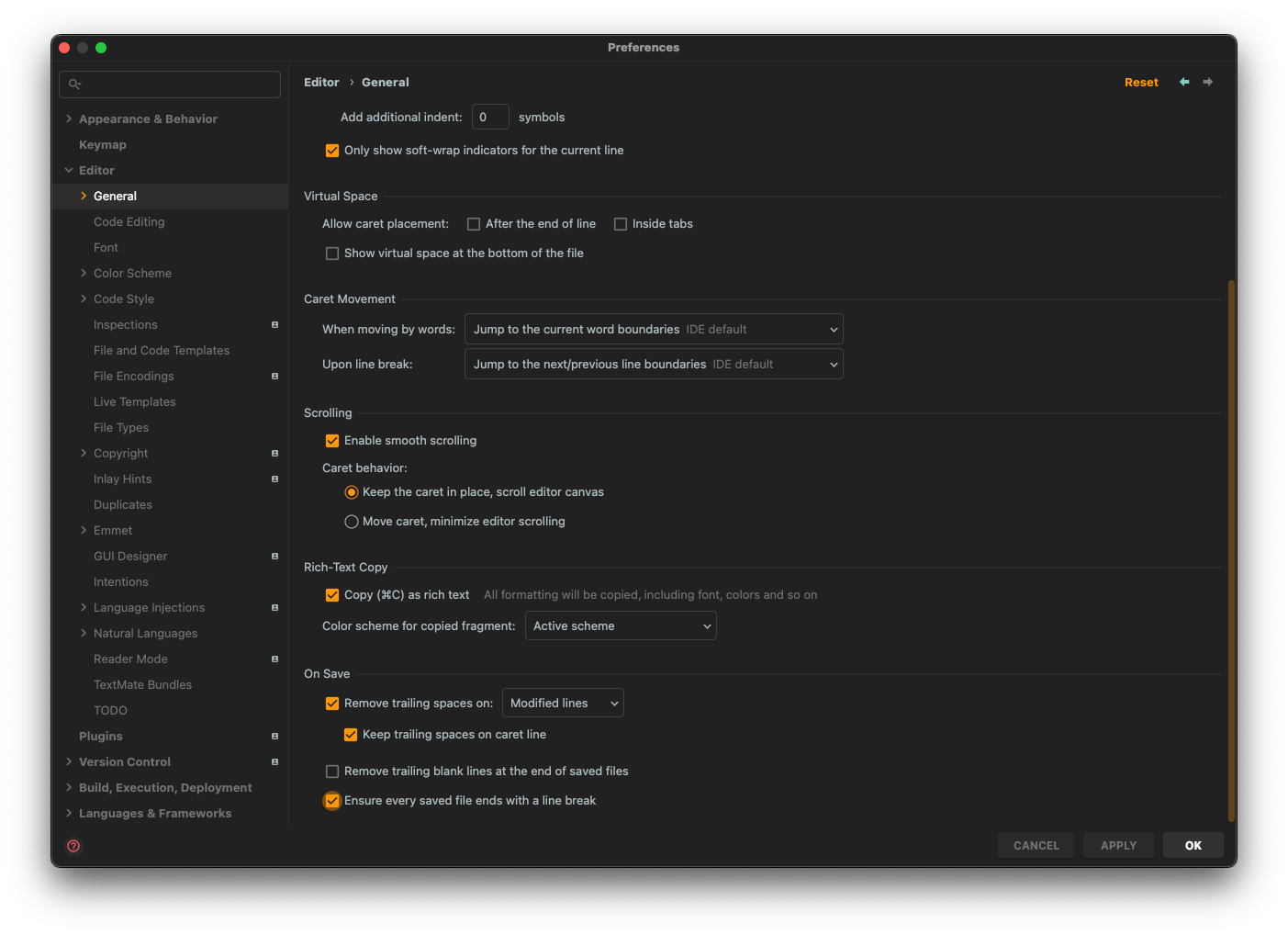This screenshot has width=1288, height=935.
Task: Click the modified-settings indicator beside Inspections
Action: click(274, 324)
